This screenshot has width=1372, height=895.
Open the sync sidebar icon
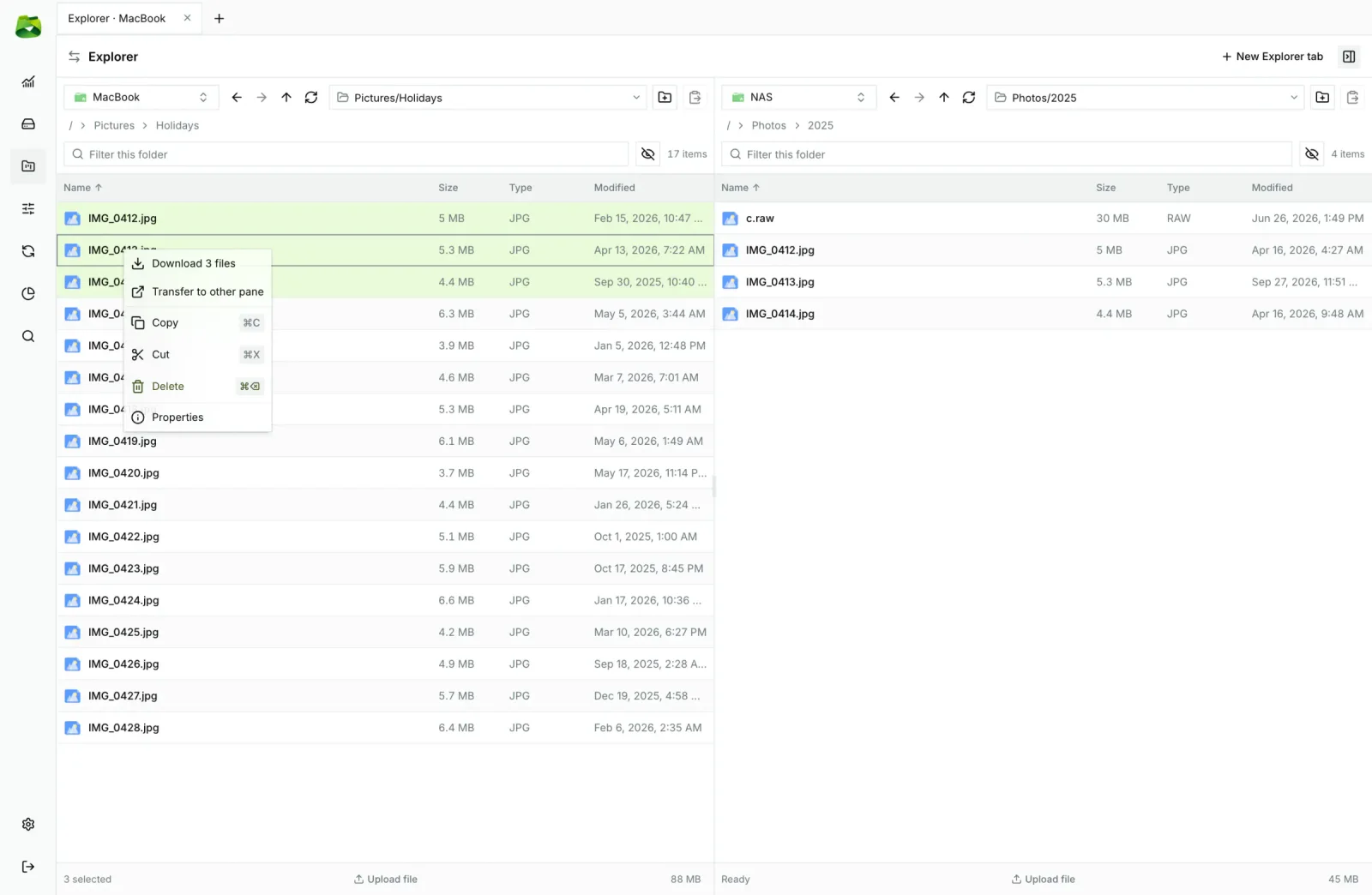[28, 251]
